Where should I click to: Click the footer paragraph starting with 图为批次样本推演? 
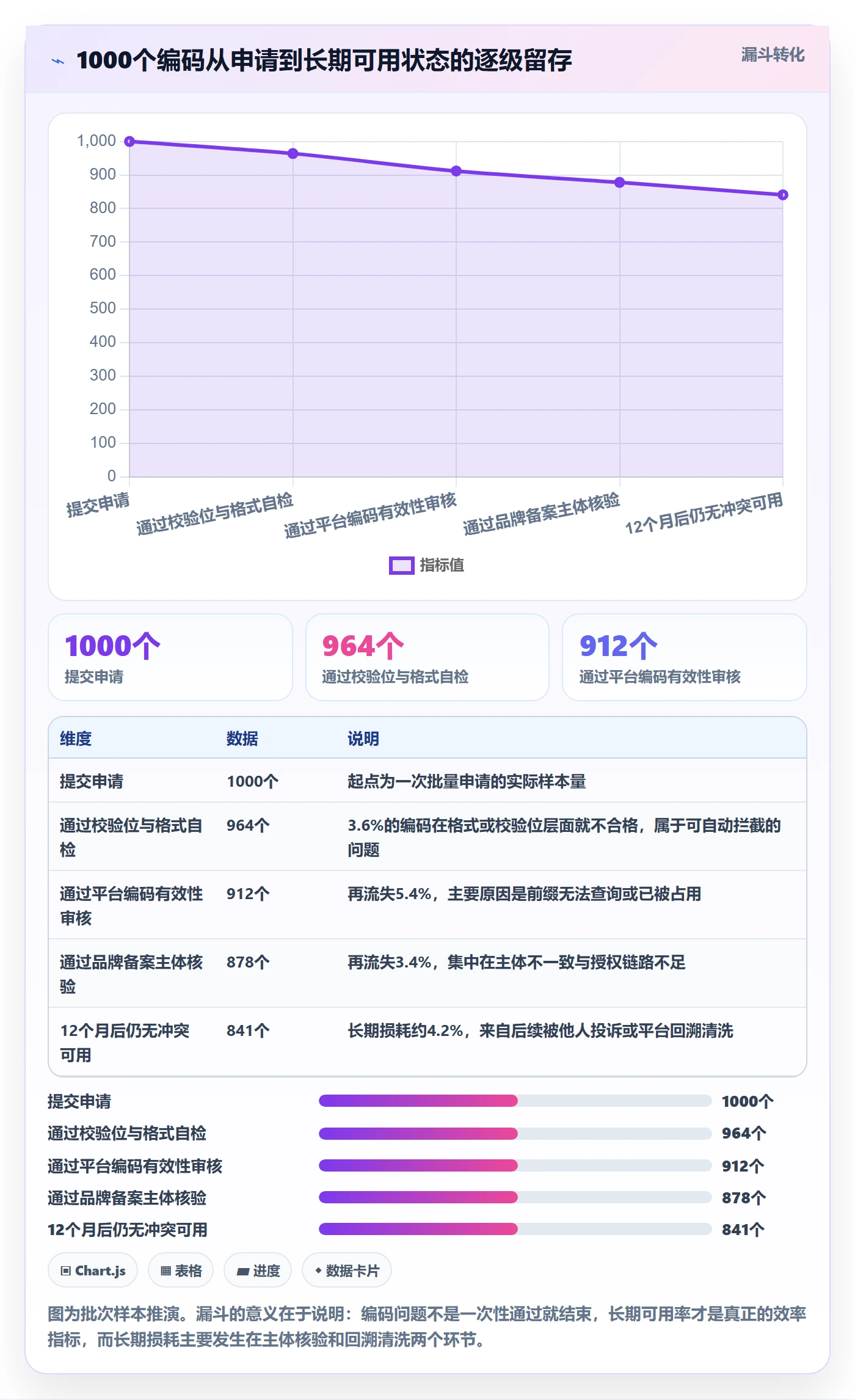click(x=427, y=1327)
